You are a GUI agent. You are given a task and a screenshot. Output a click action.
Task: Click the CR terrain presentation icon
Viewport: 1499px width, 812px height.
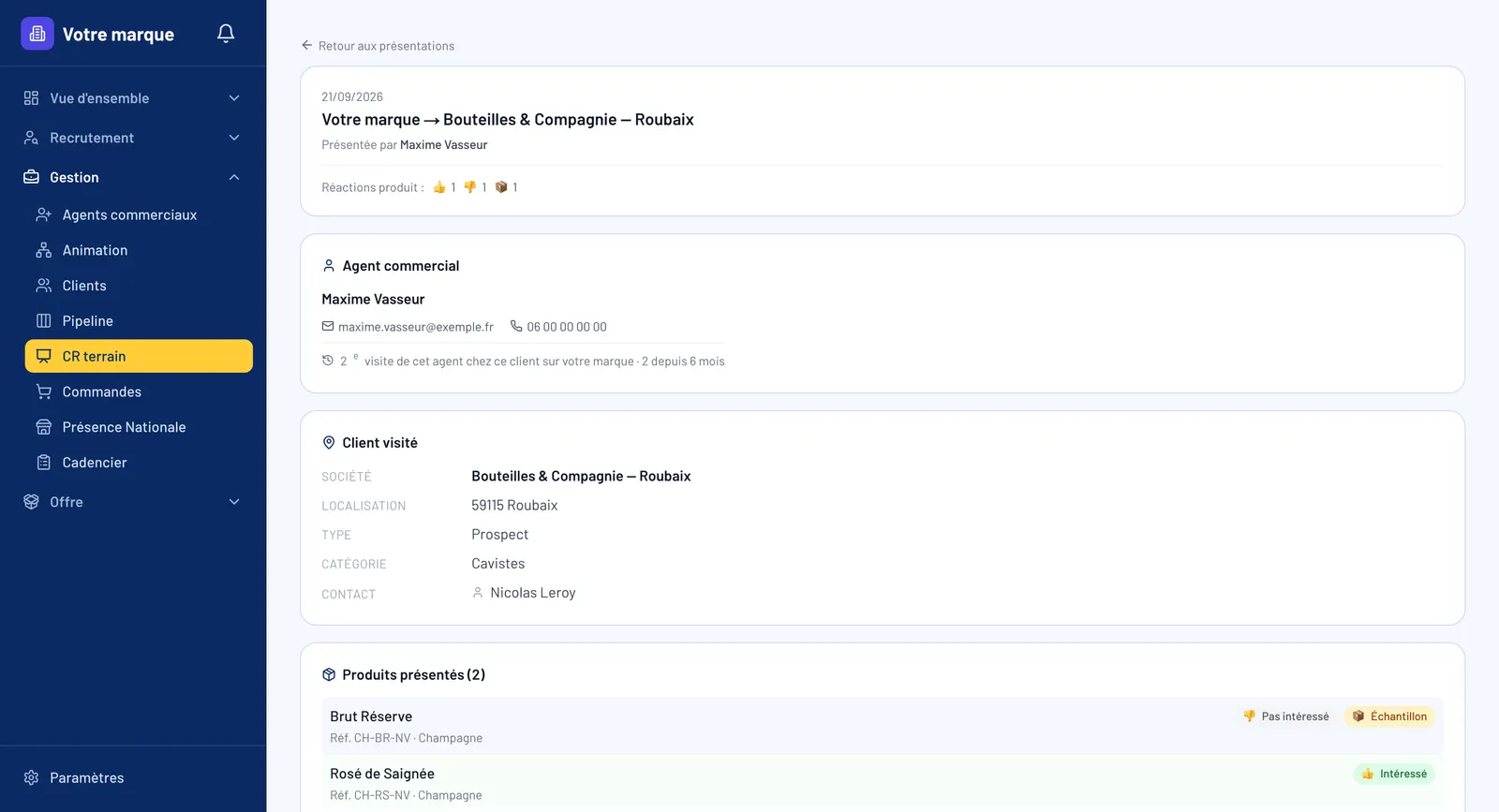tap(44, 356)
